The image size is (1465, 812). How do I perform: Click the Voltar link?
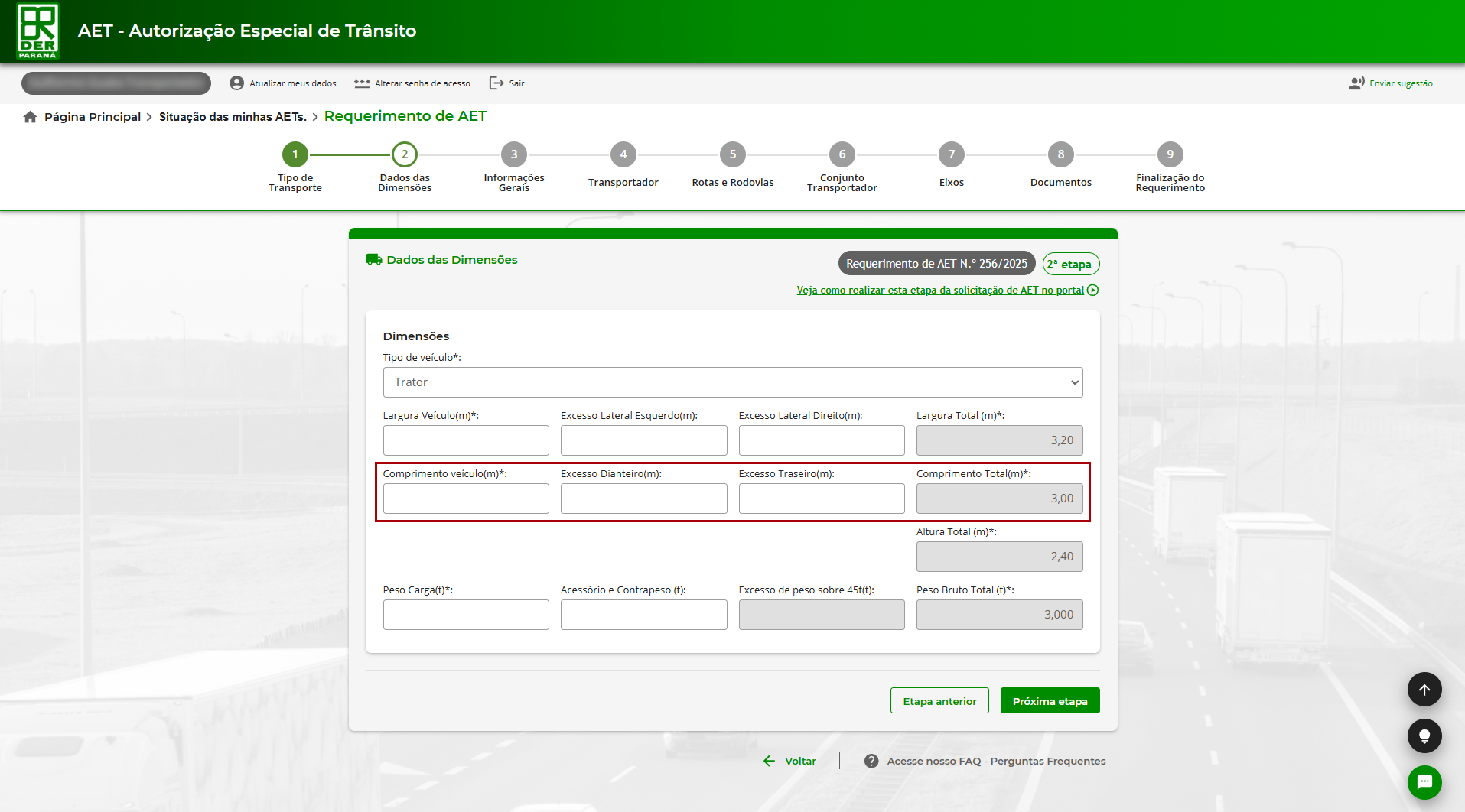(800, 761)
